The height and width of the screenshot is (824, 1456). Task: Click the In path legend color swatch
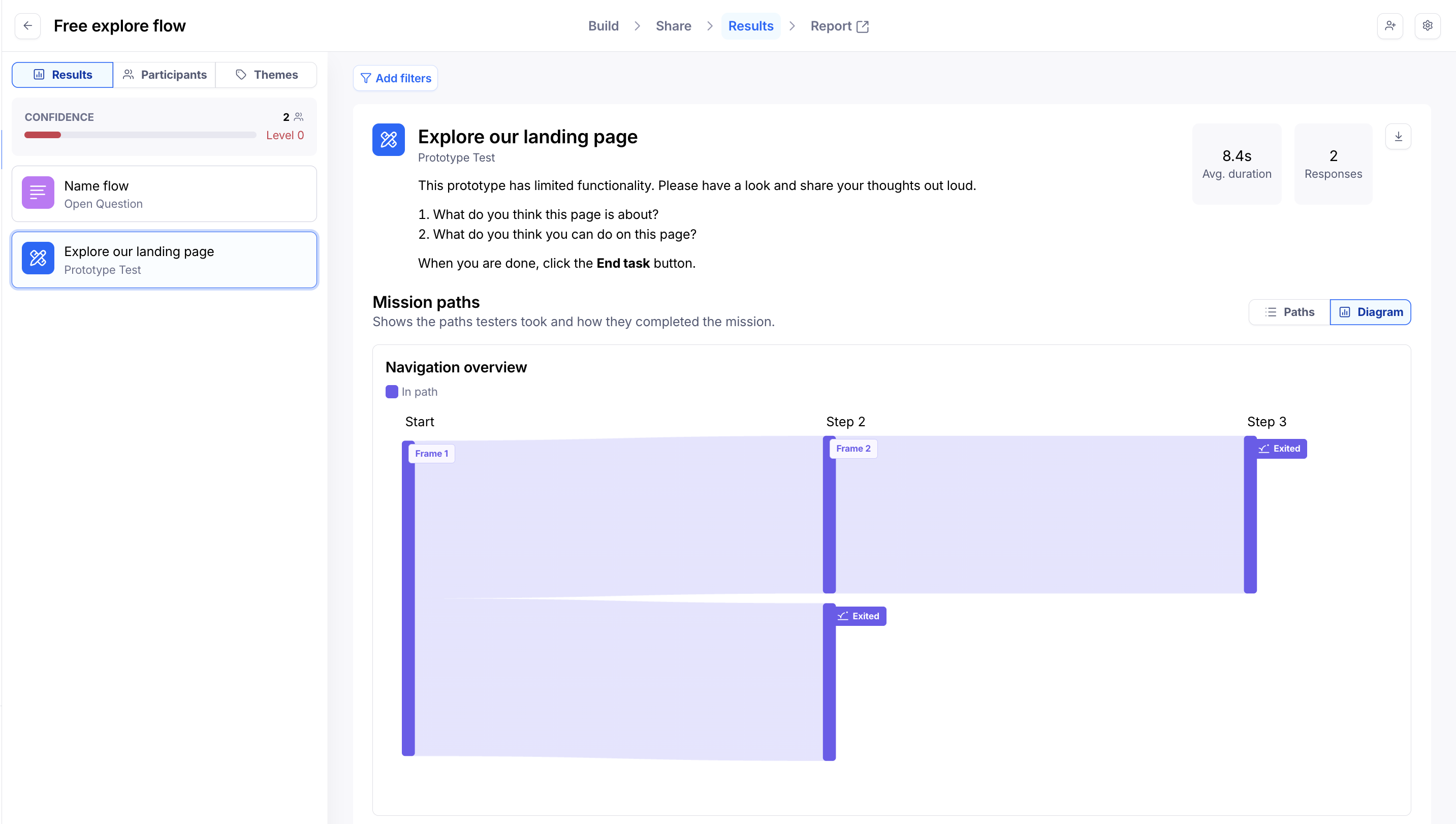click(392, 392)
